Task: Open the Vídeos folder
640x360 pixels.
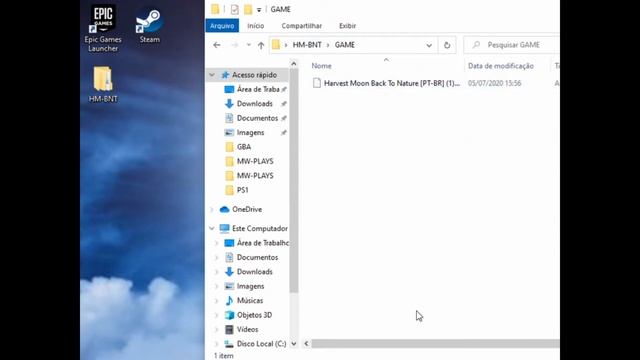Action: pyautogui.click(x=247, y=329)
